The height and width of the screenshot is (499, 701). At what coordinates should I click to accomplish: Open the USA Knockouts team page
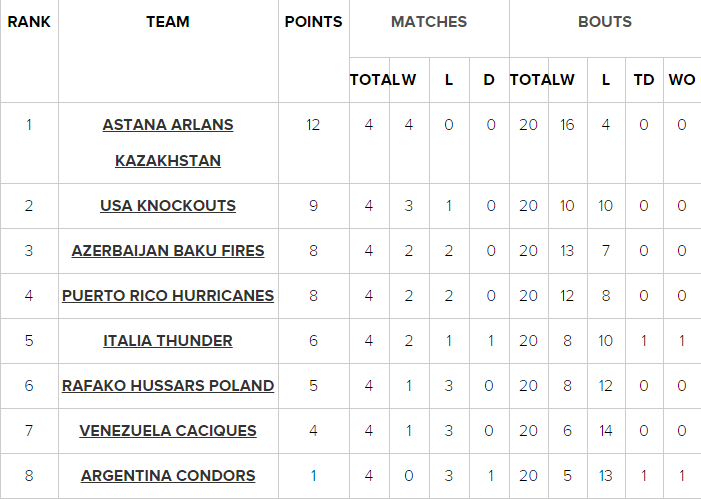tap(168, 206)
